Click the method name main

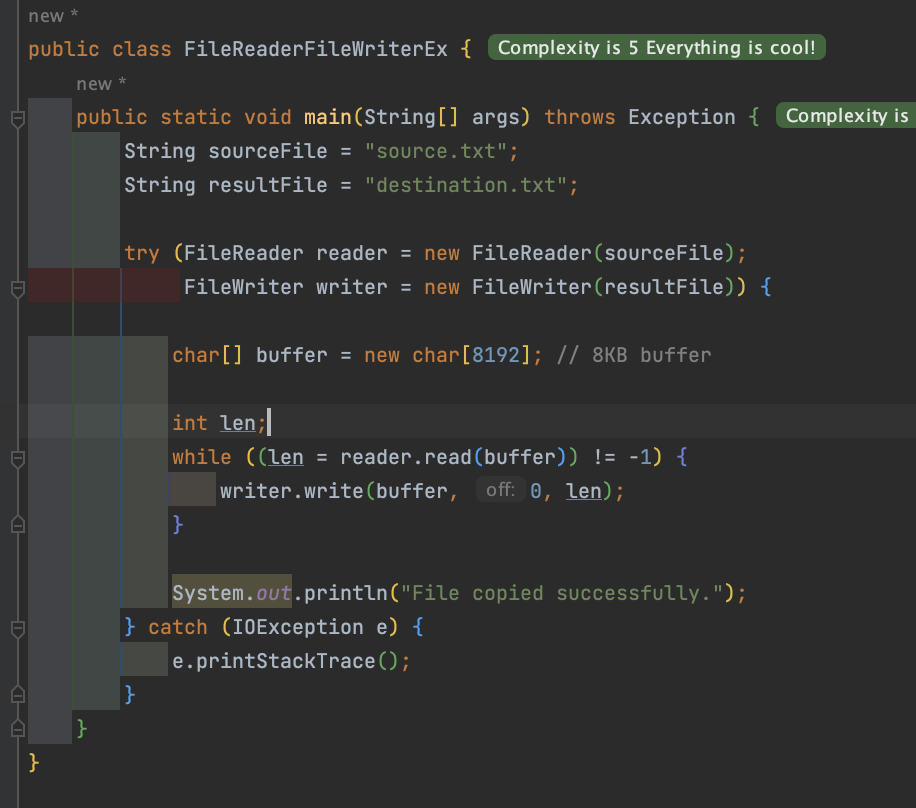tap(328, 117)
